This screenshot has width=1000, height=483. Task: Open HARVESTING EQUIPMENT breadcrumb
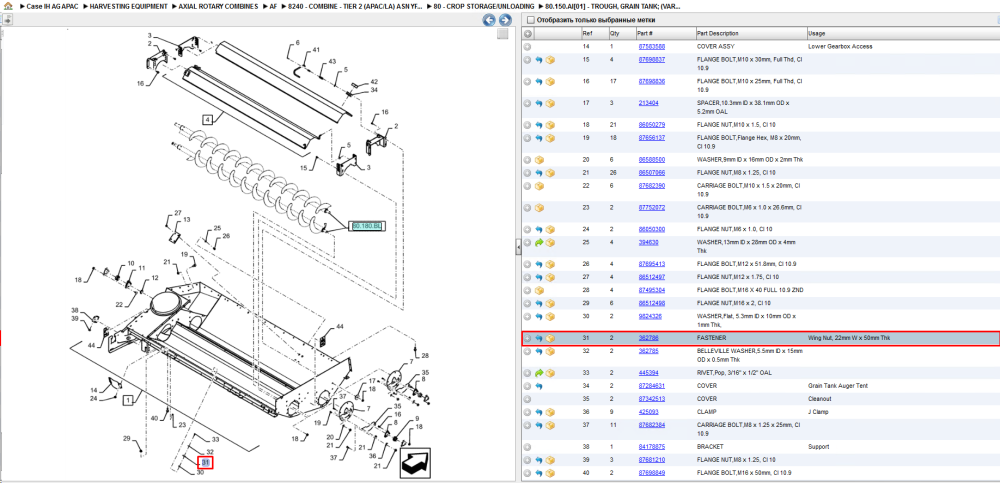(x=128, y=6)
